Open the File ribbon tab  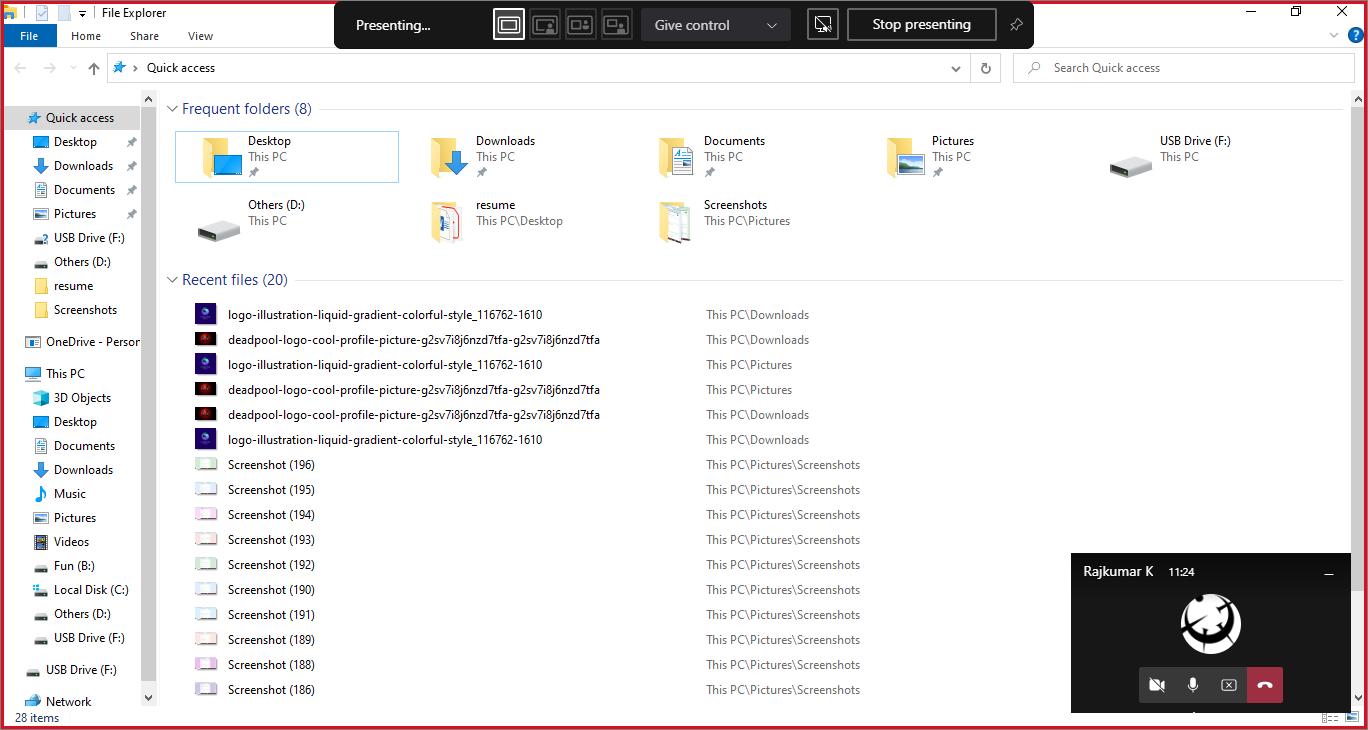[29, 36]
